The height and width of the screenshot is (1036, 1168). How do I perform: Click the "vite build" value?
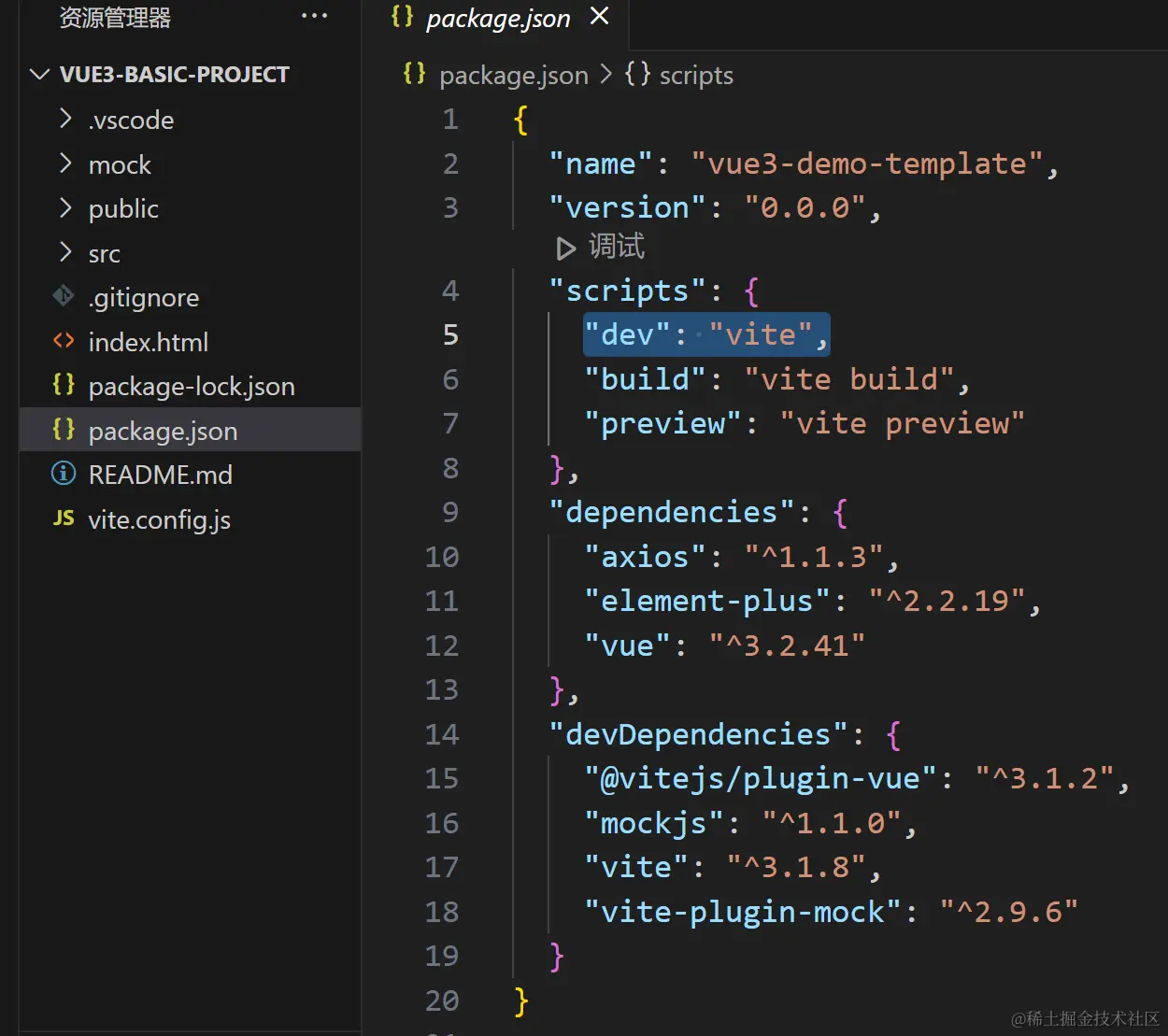point(849,379)
